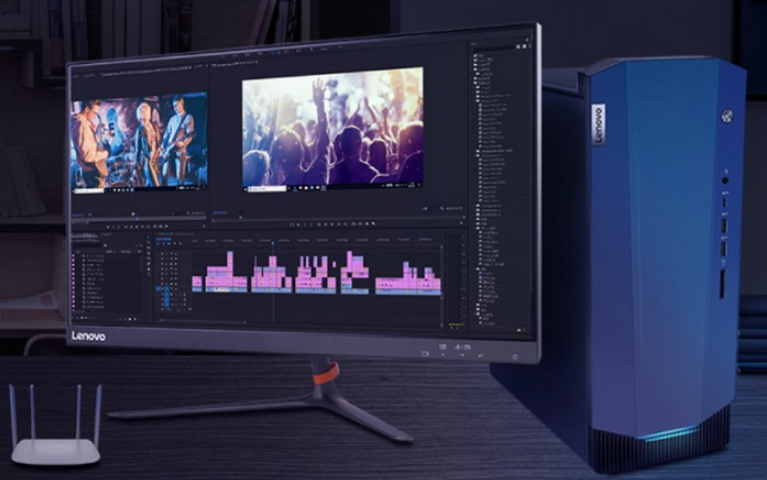Select the first pink clip group in the timeline

pyautogui.click(x=197, y=284)
